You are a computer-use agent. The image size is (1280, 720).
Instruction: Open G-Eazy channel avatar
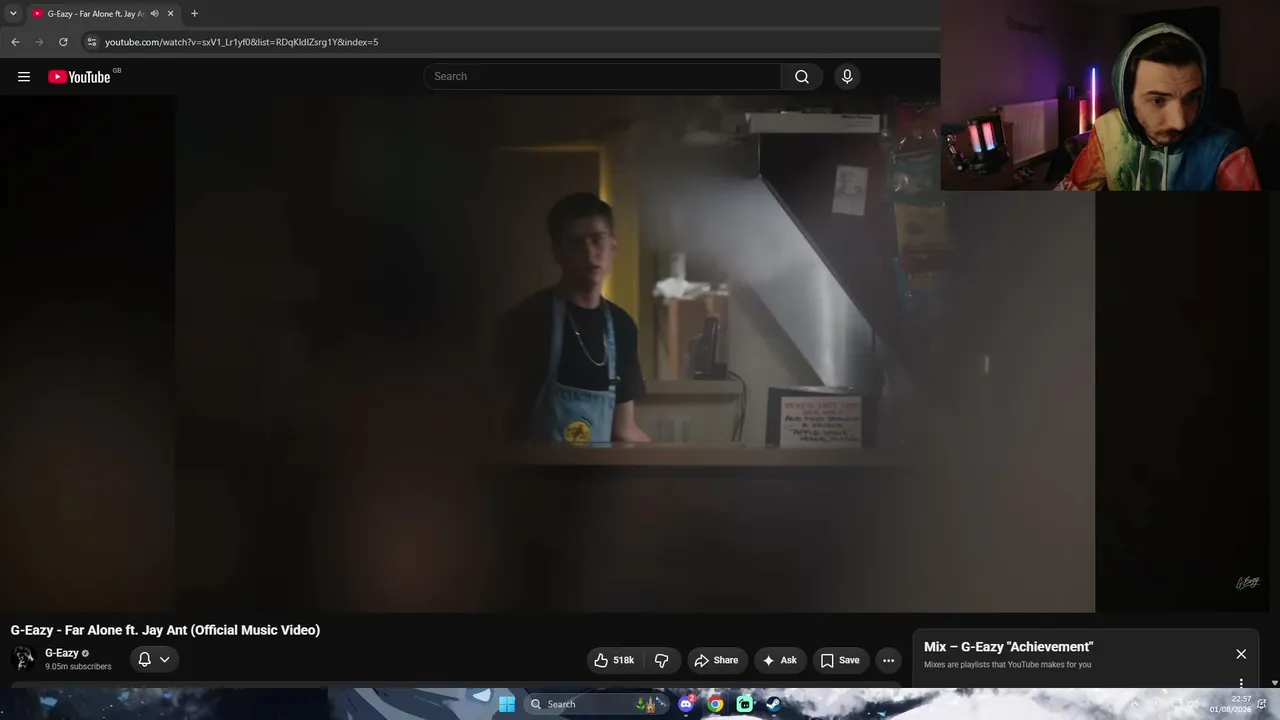pos(23,658)
